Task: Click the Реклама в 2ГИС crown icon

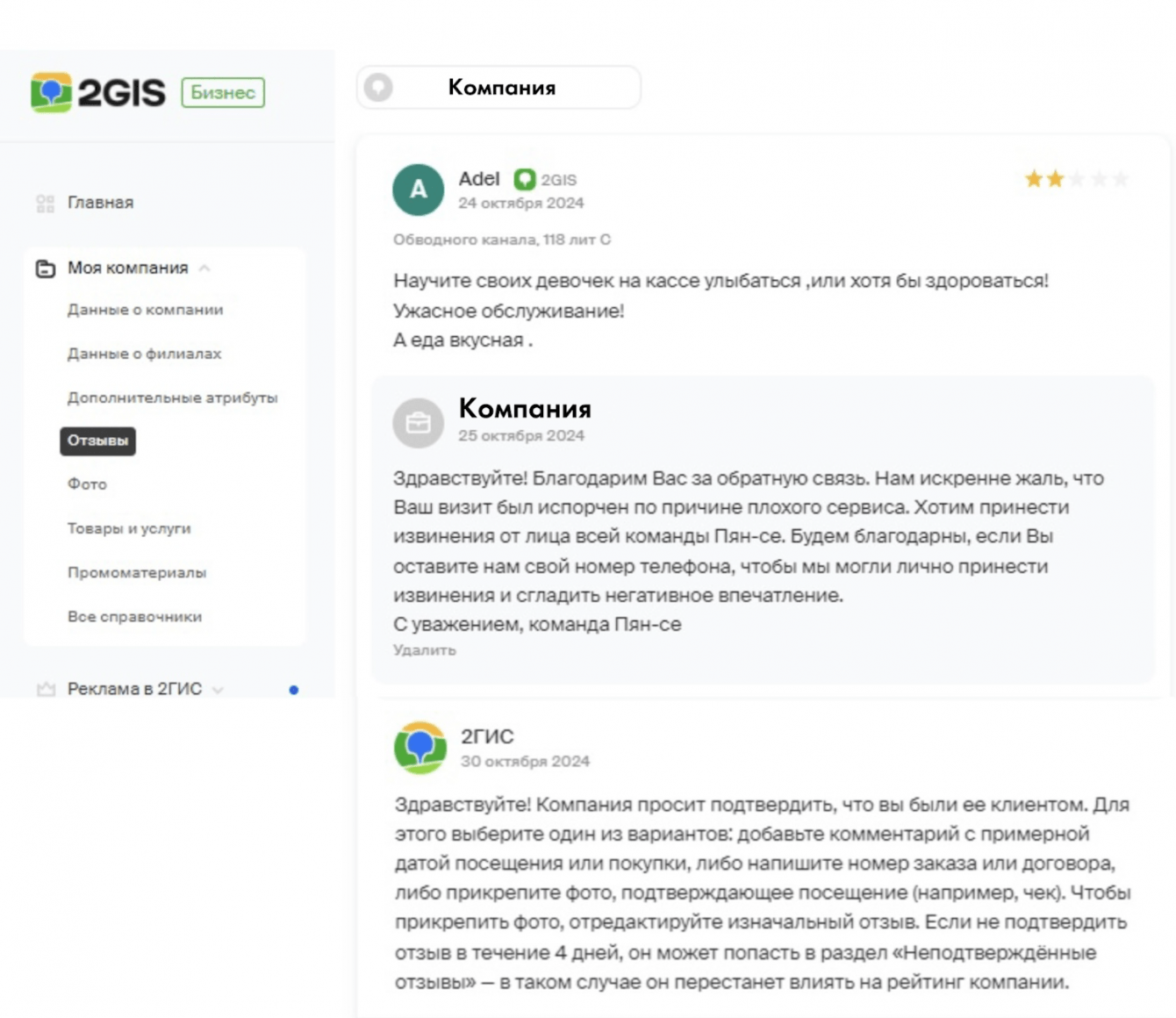Action: pos(46,690)
